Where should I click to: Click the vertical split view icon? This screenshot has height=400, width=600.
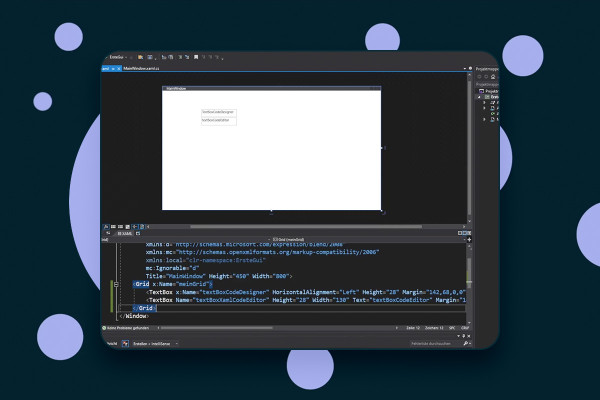coord(460,233)
